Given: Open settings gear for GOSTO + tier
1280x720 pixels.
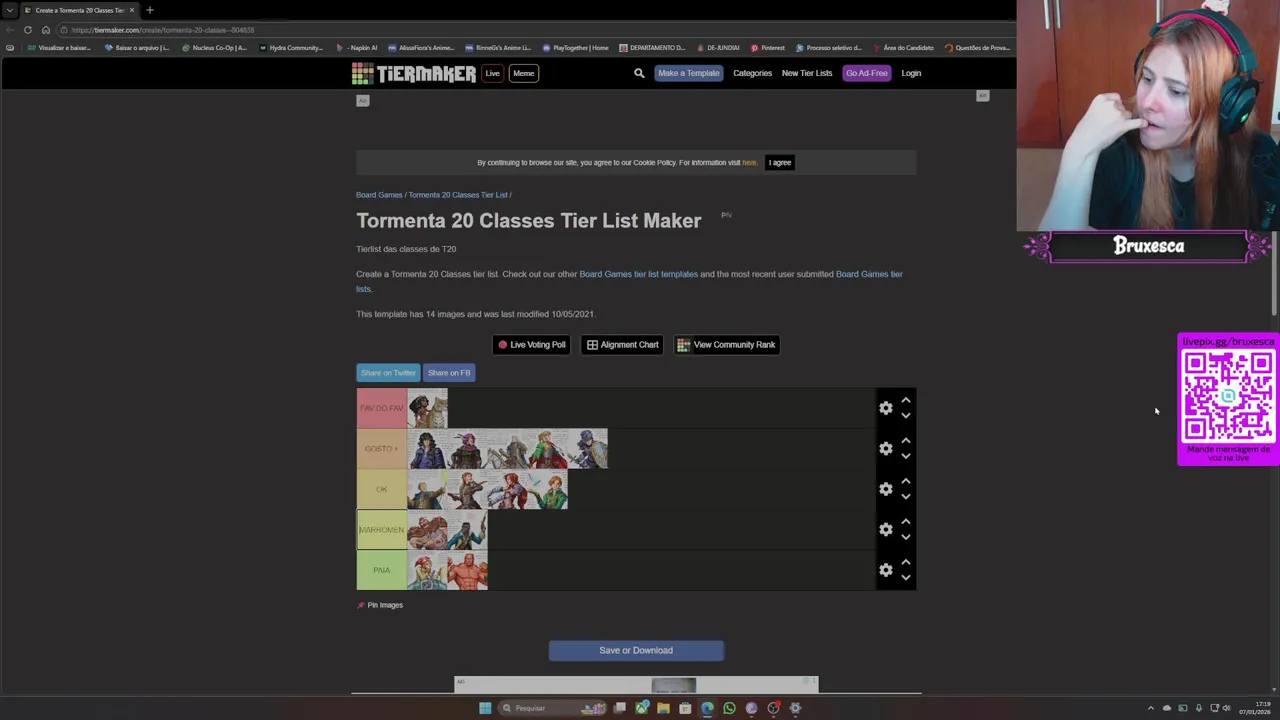Looking at the screenshot, I should (885, 448).
